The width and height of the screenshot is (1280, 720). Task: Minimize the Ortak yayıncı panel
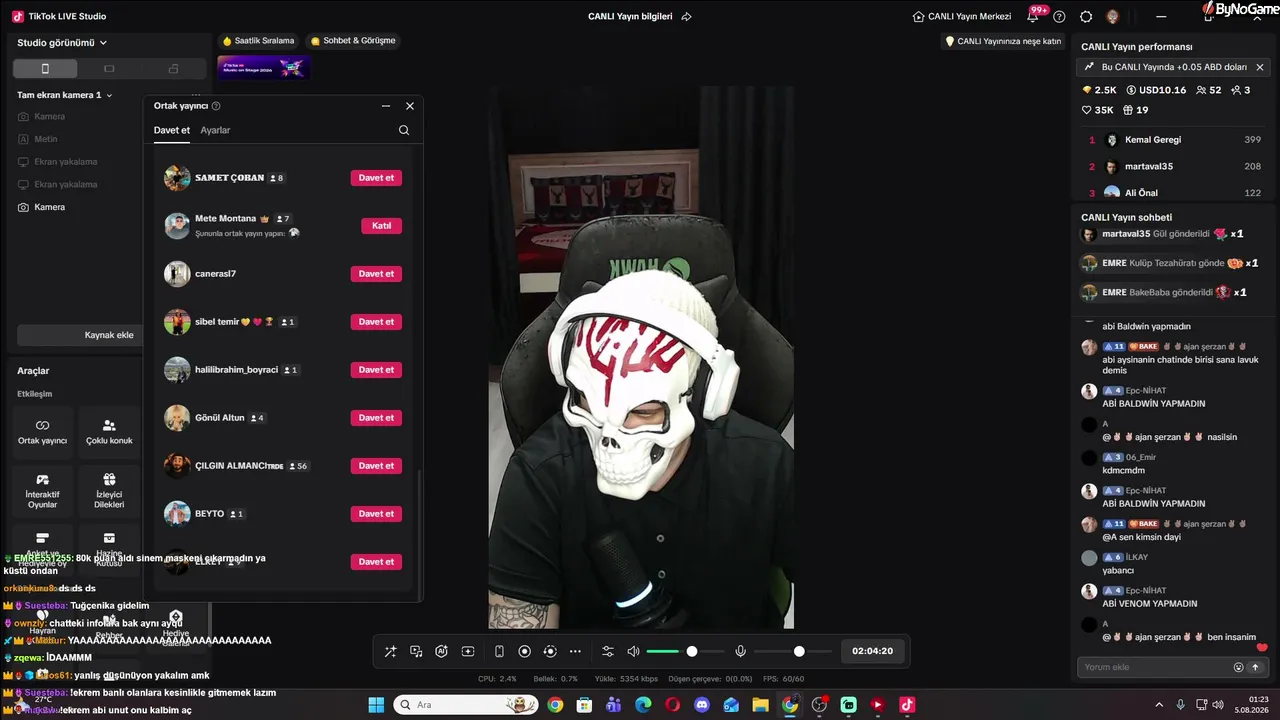(x=386, y=106)
